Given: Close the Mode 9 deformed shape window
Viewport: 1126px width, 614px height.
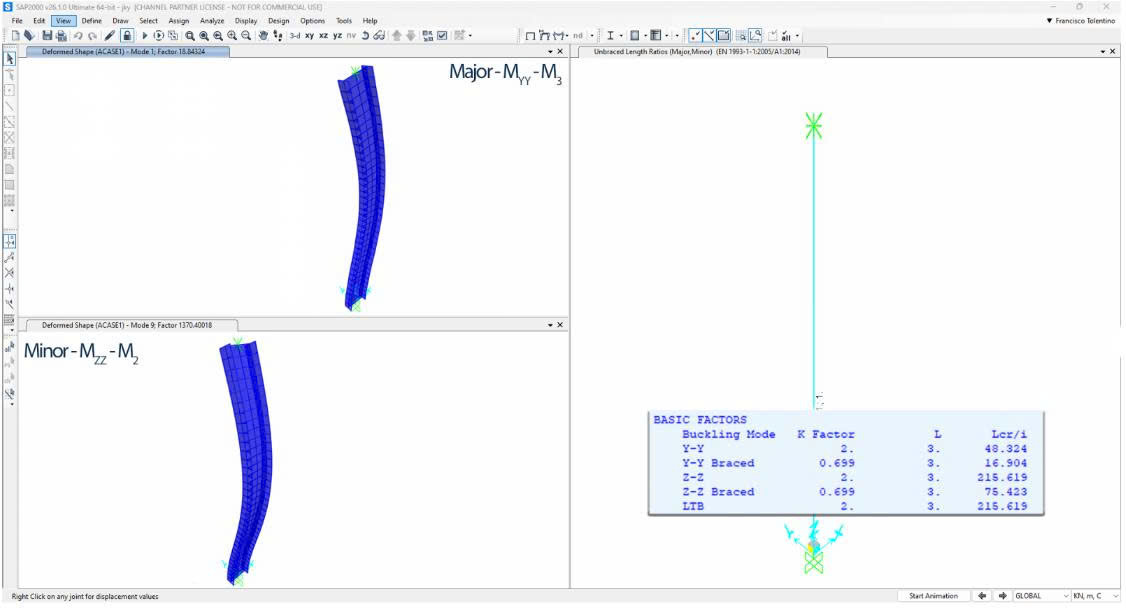Looking at the screenshot, I should point(560,325).
